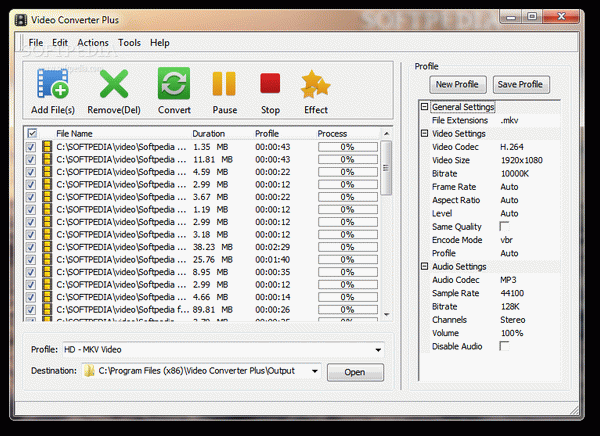Image resolution: width=600 pixels, height=436 pixels.
Task: Uncheck the 8.95 MB file checkbox
Action: click(x=31, y=272)
